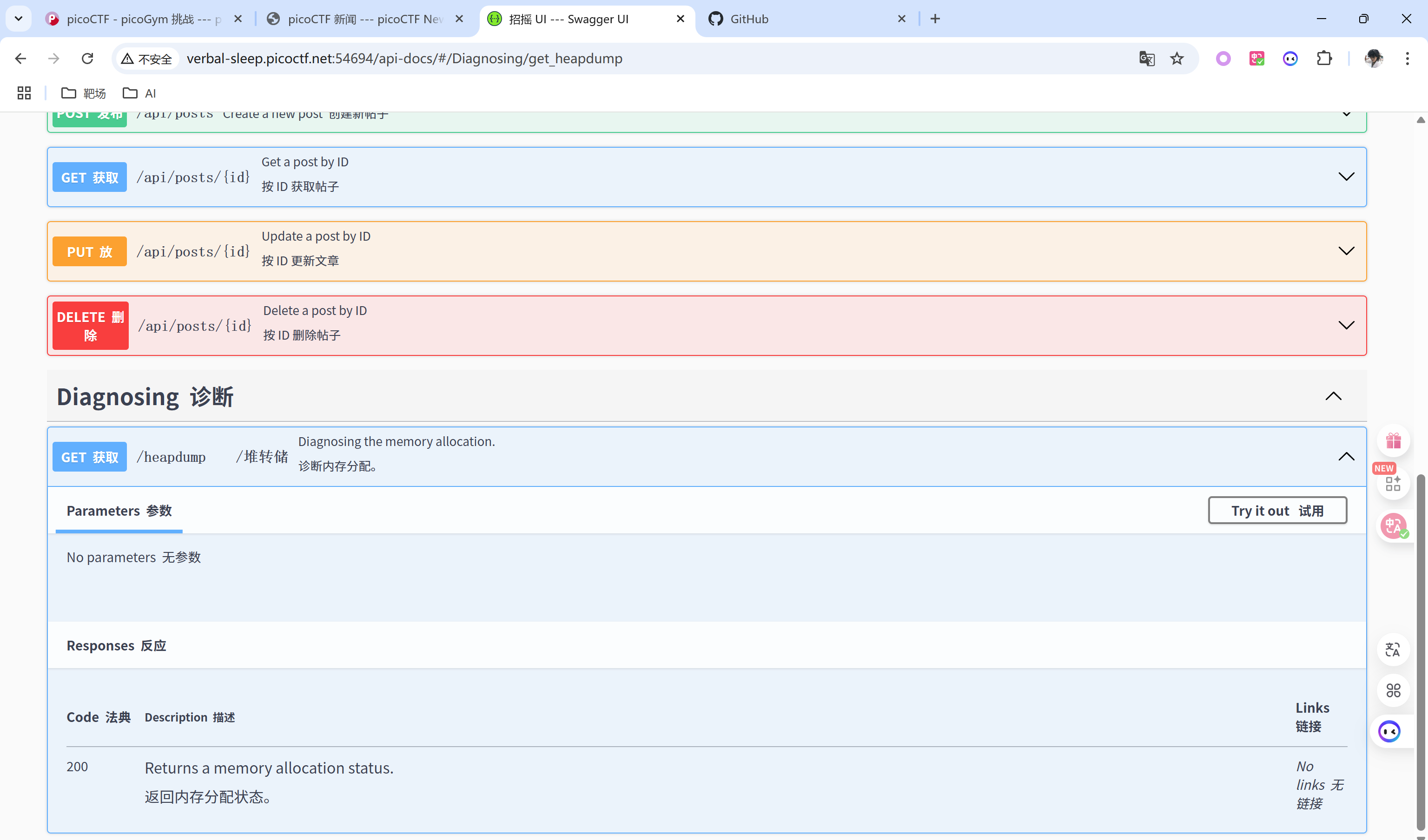This screenshot has height=840, width=1428.
Task: Expand the GET /api/posts/{id} operation
Action: coord(1346,177)
